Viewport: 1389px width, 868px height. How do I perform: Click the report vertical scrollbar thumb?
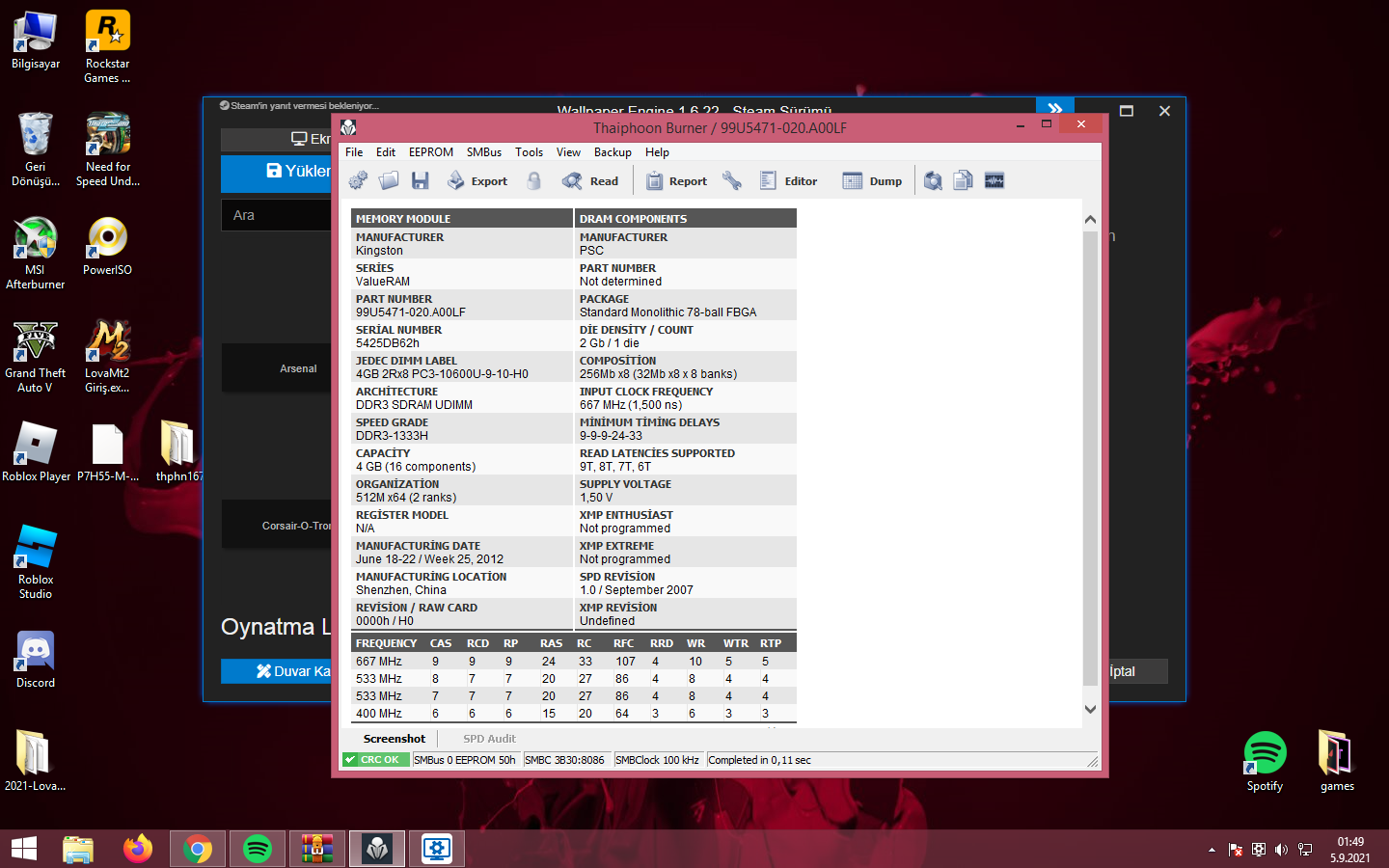click(1090, 458)
